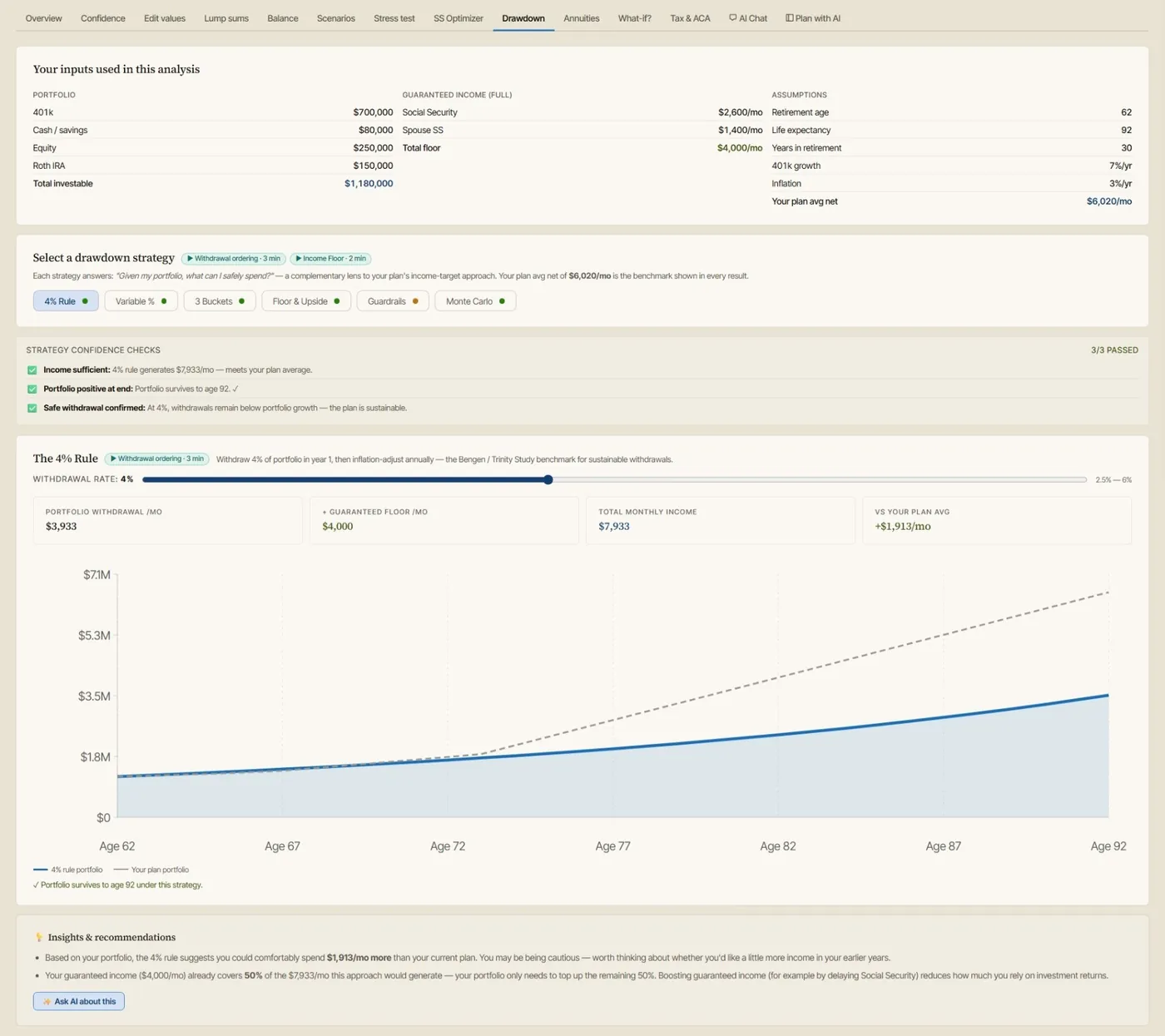Screen dimensions: 1165x1036
Task: Click the Spouse SS $1,400/mo value
Action: coord(740,131)
